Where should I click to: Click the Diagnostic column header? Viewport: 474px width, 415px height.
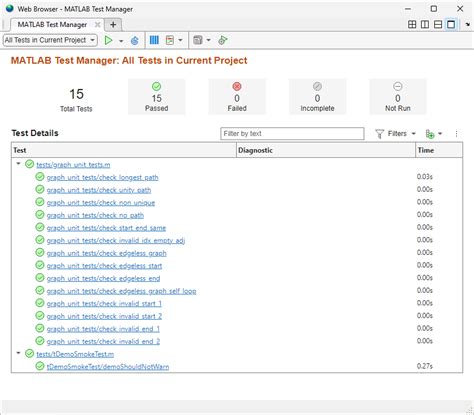point(326,150)
